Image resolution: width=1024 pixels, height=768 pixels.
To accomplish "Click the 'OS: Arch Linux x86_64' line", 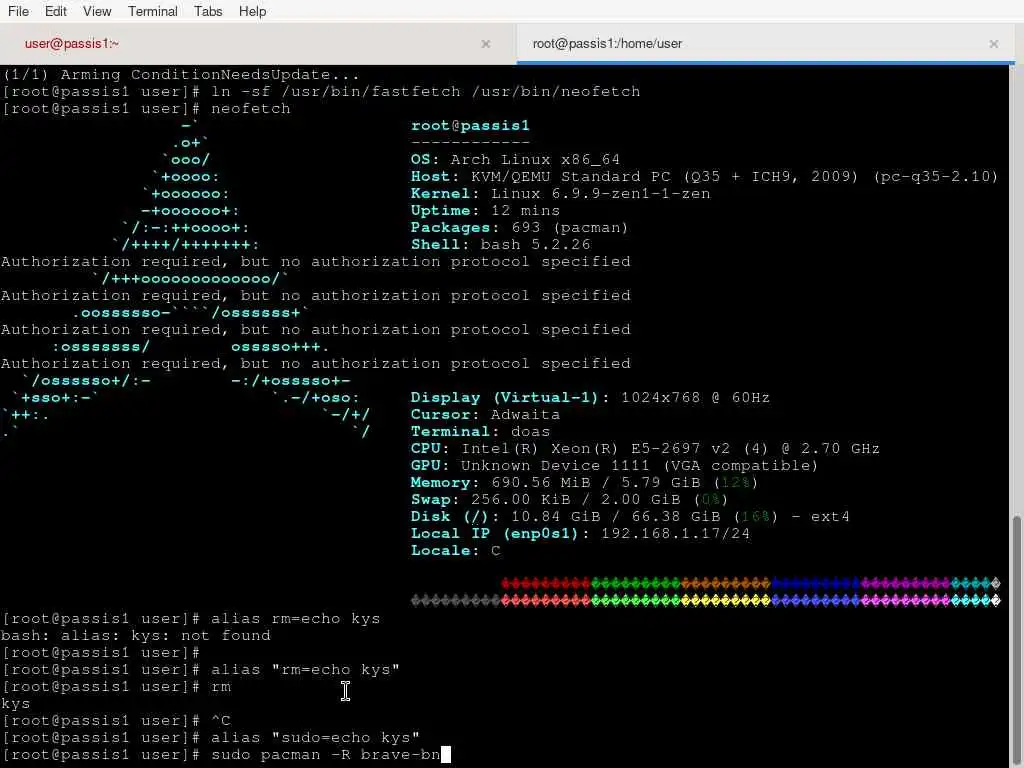I will [515, 159].
